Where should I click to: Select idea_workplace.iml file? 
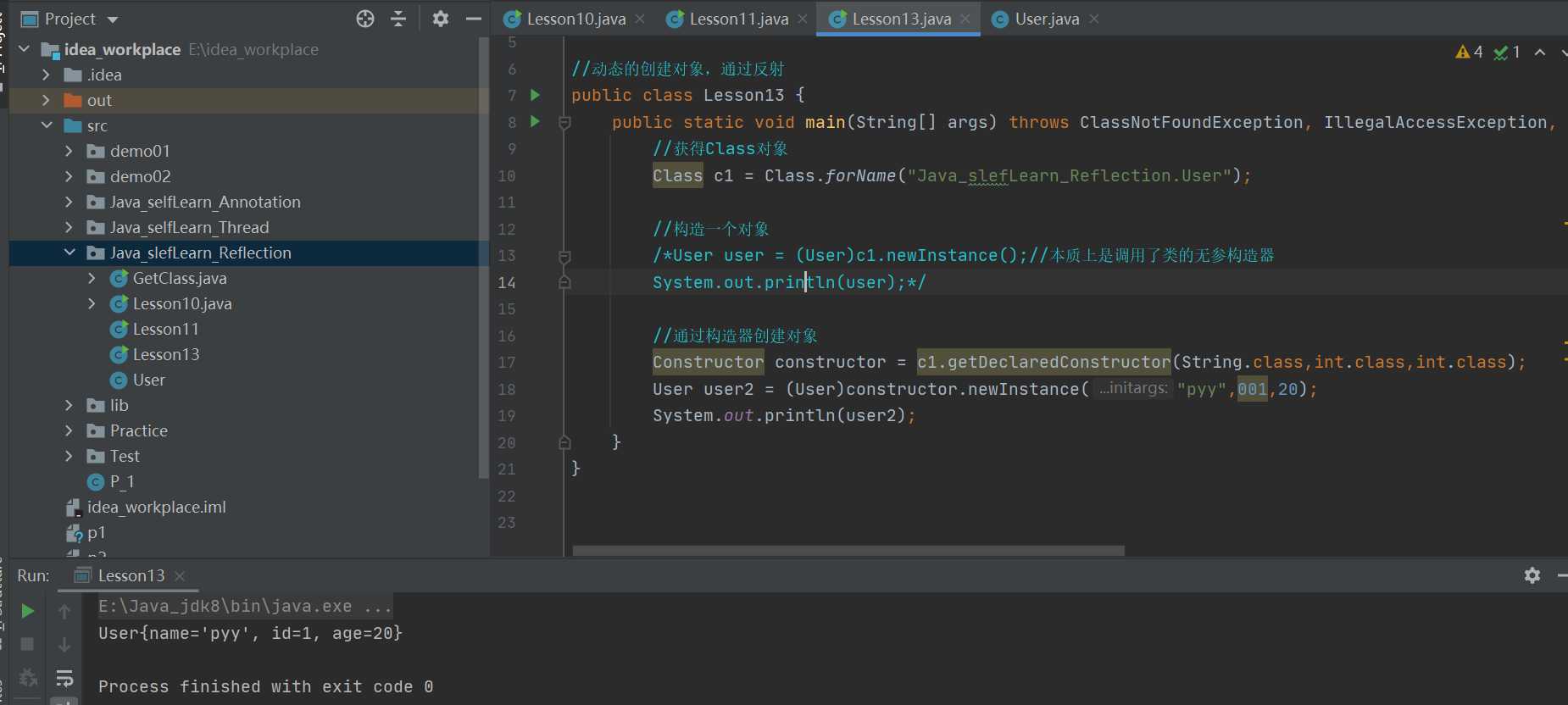click(156, 507)
